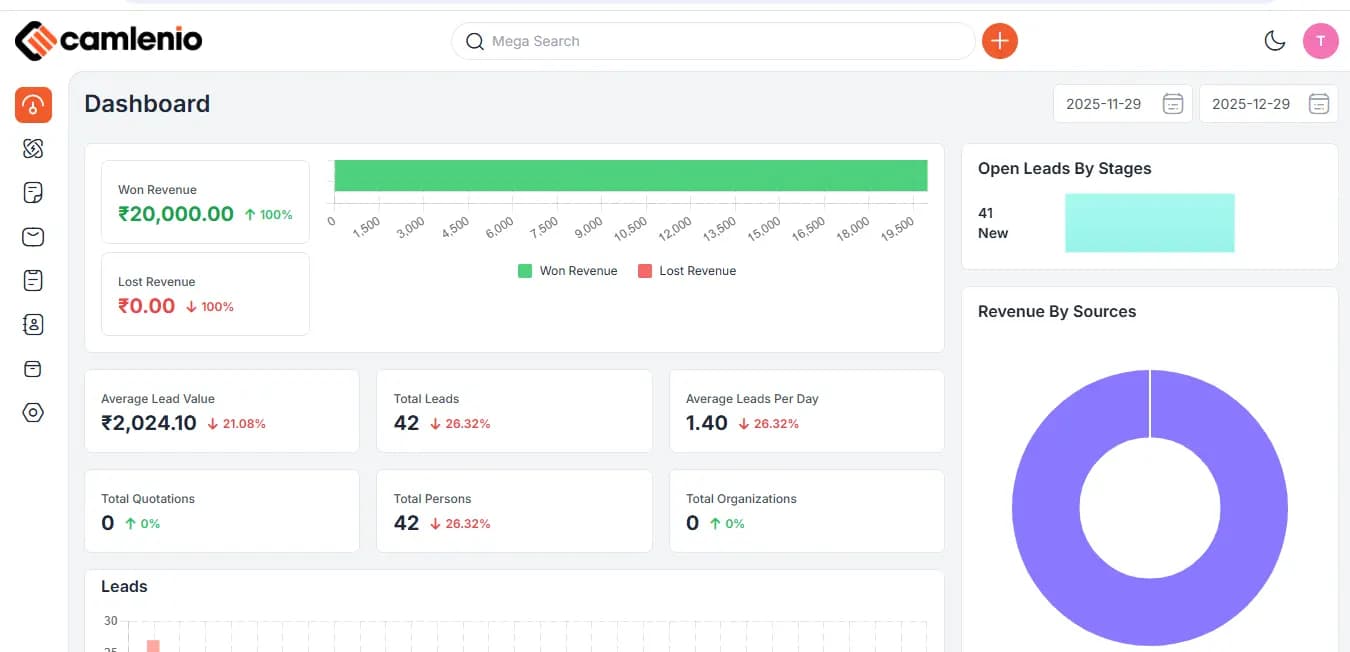Click the green Won Revenue chart bar
This screenshot has height=652, width=1350.
[x=631, y=175]
